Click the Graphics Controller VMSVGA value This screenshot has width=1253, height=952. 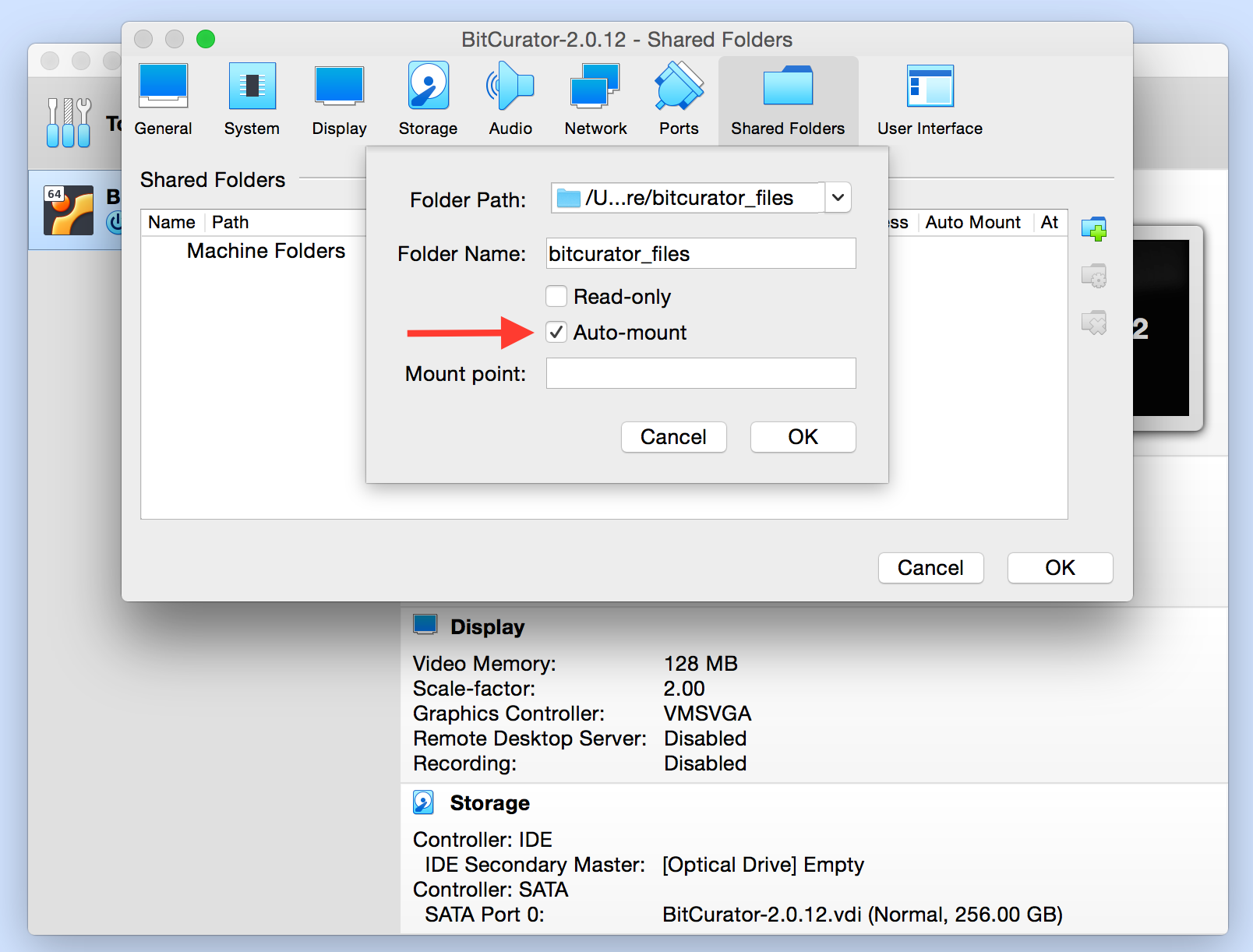coord(708,714)
